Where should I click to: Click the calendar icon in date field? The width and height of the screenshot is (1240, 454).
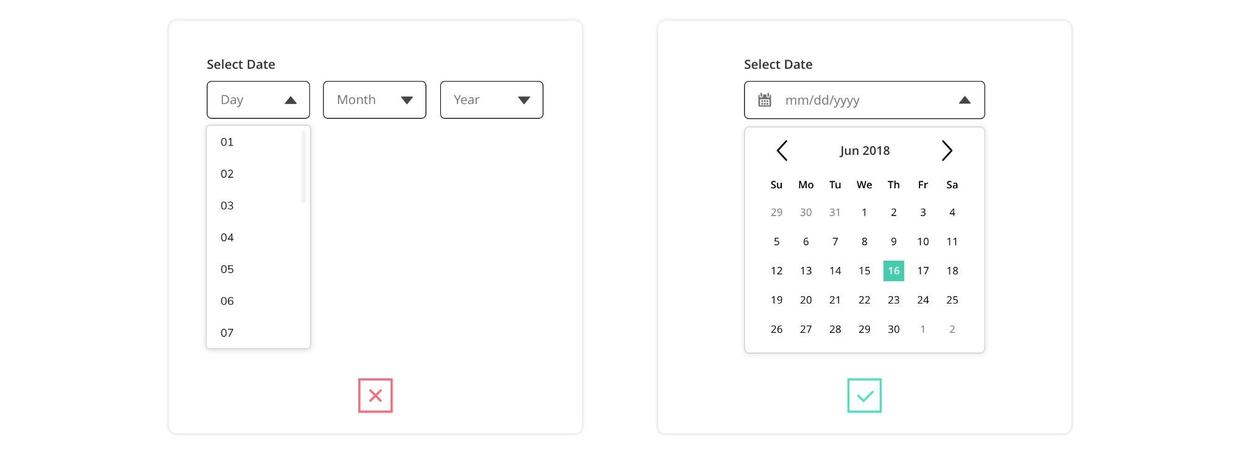click(x=765, y=100)
